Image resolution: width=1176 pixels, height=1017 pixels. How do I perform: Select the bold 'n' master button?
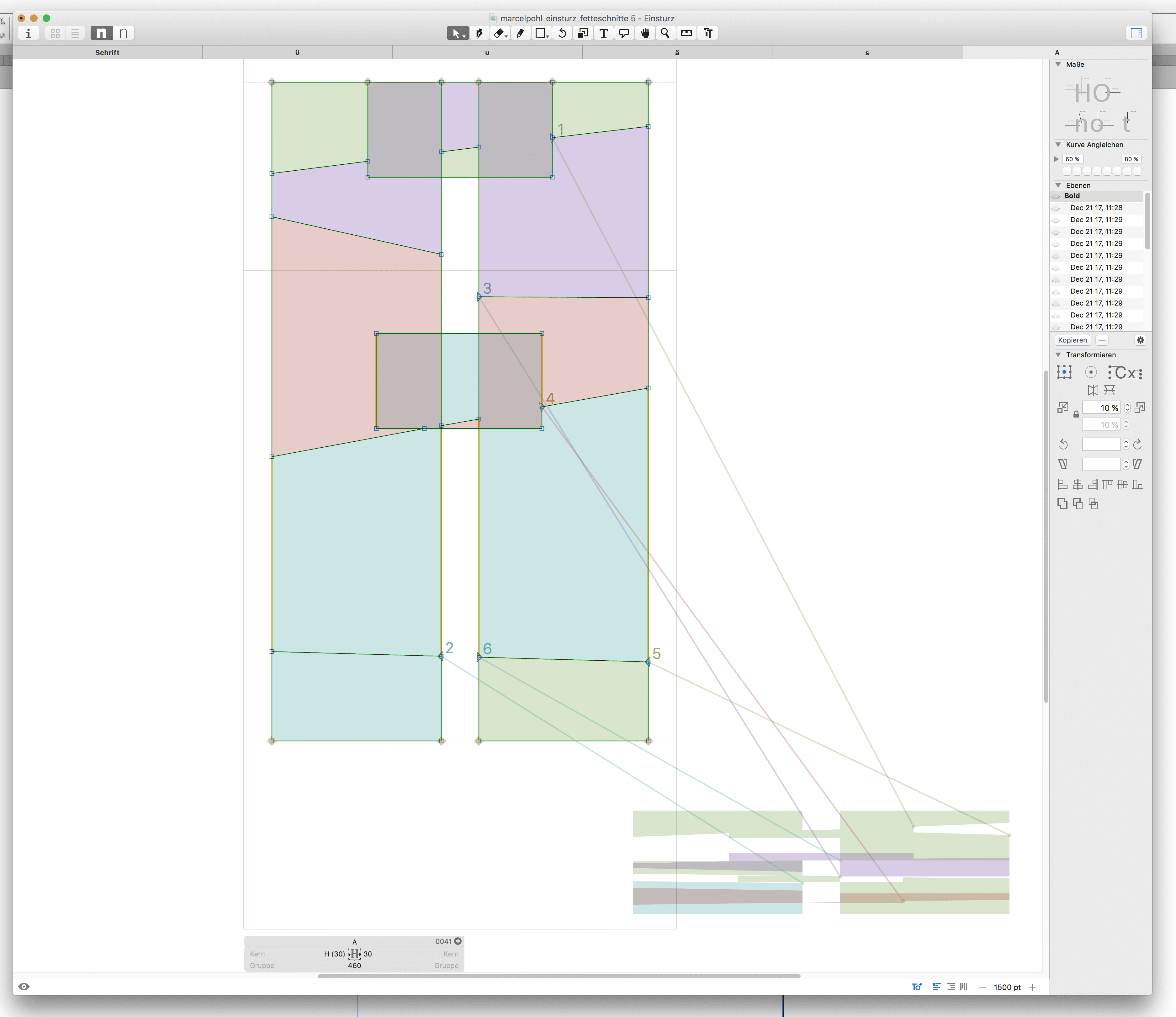[102, 33]
